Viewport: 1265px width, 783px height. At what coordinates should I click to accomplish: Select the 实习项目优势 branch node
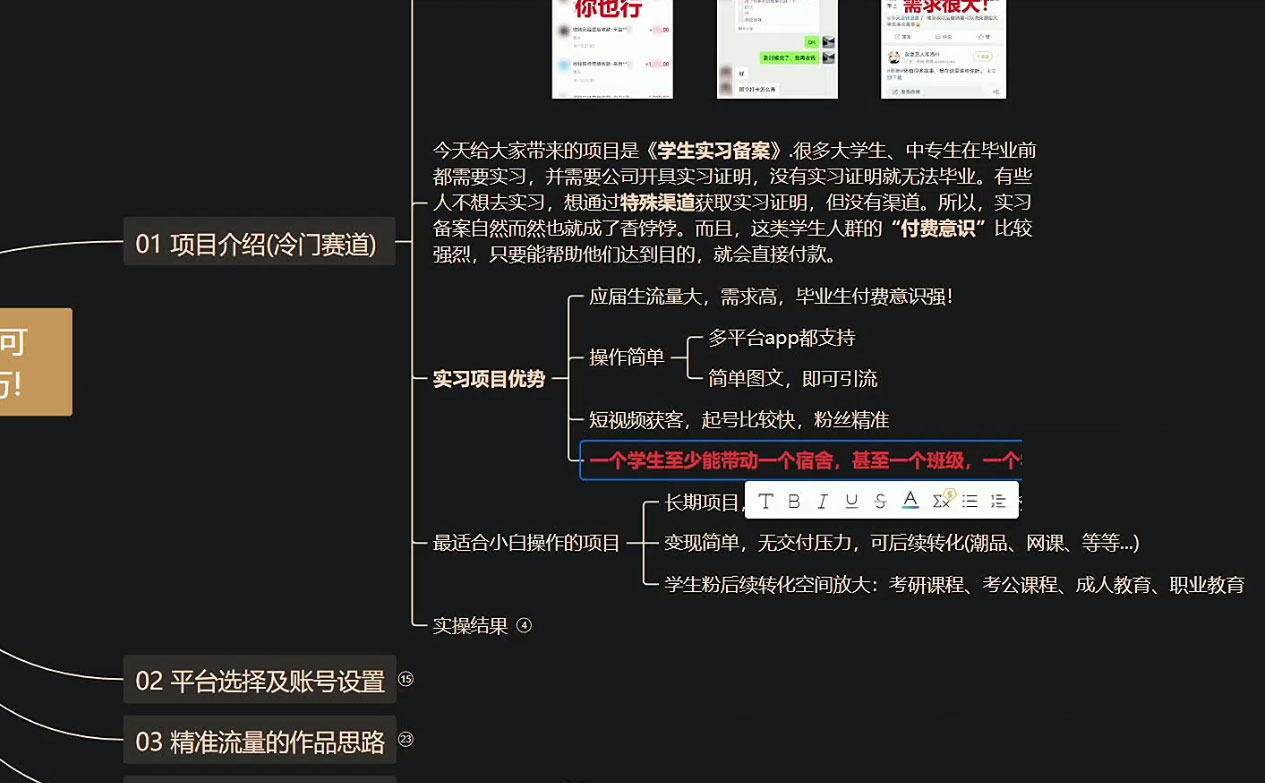click(491, 379)
